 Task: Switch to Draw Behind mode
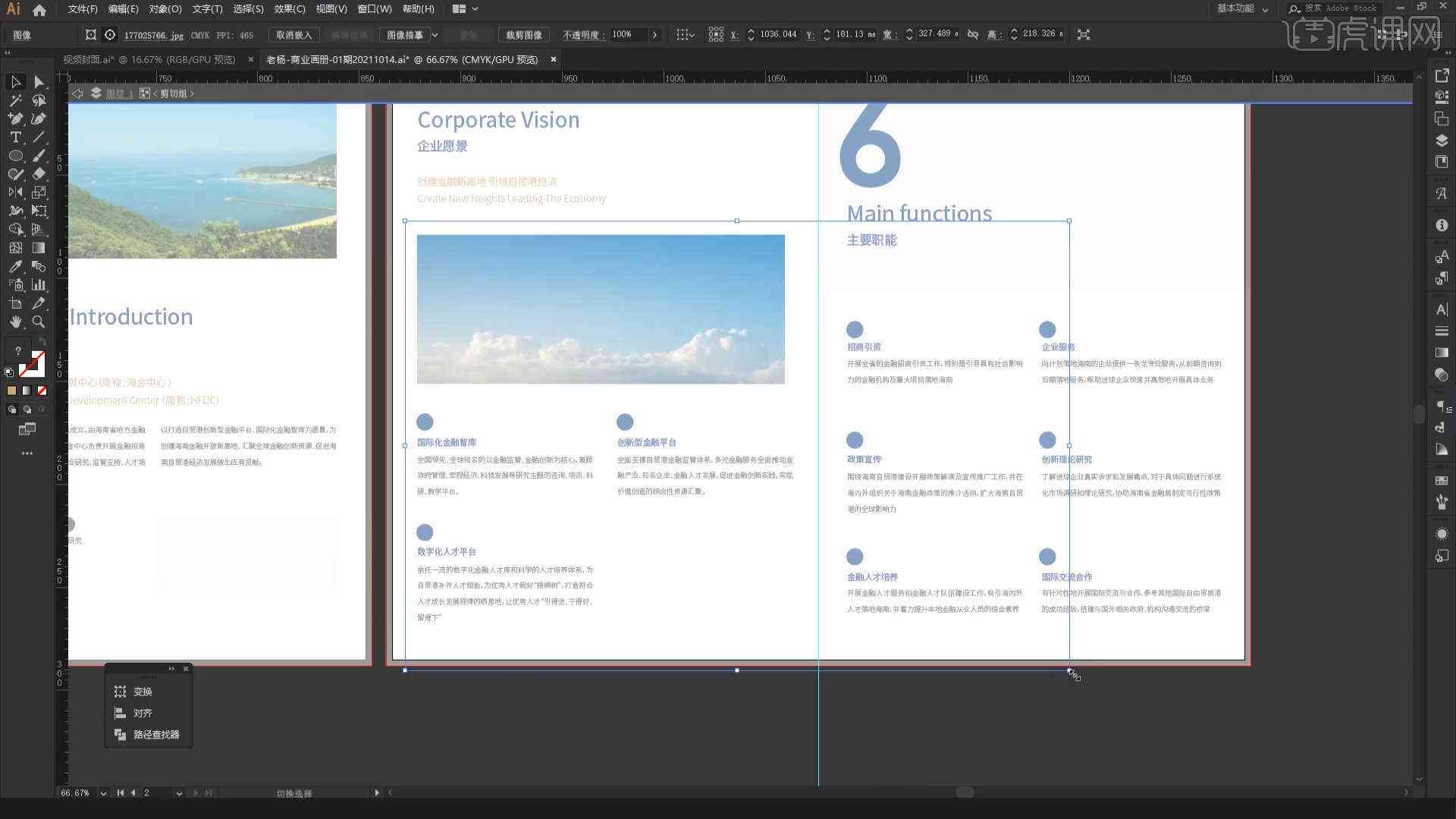tap(27, 409)
